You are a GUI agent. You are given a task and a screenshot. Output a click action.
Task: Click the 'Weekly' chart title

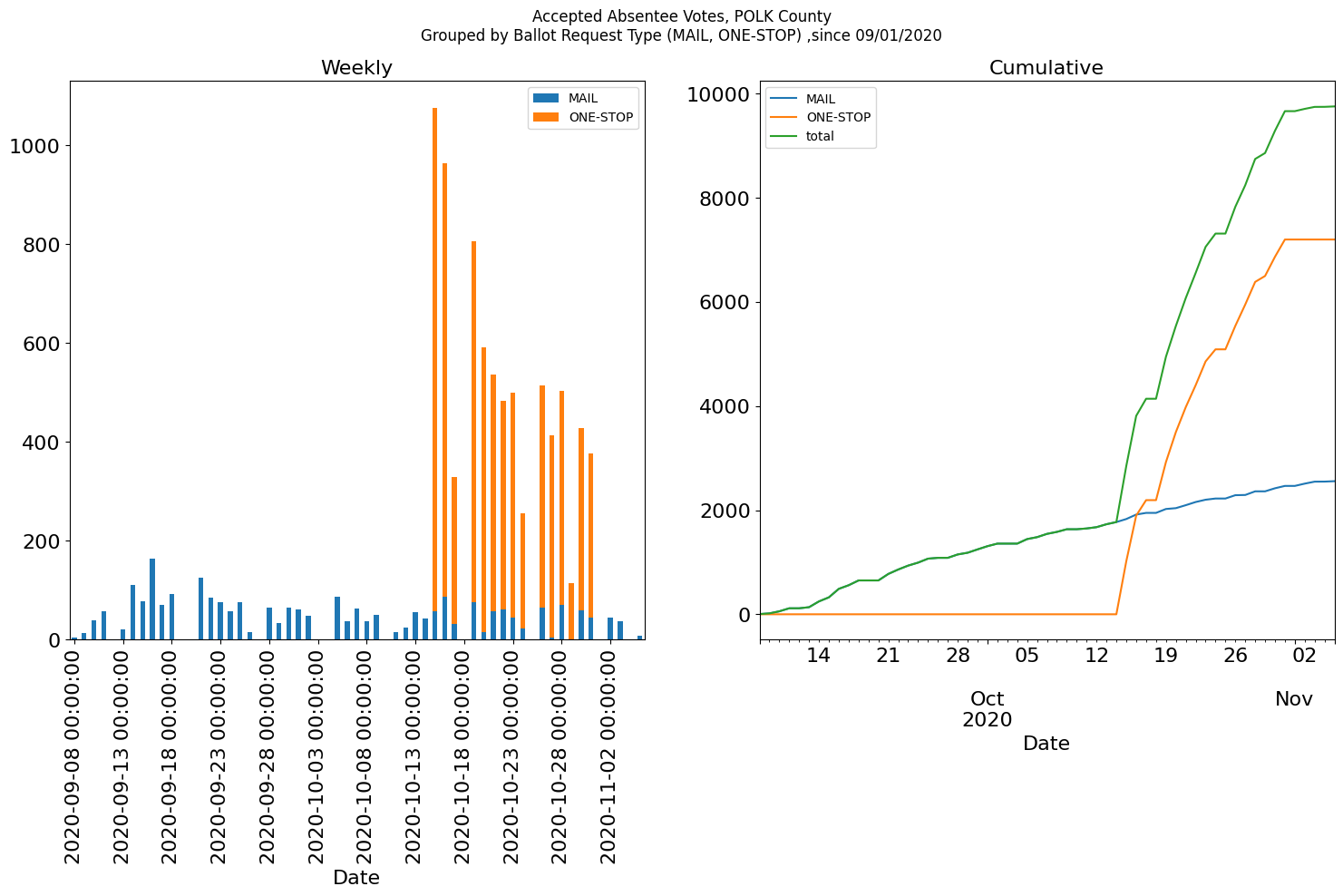(356, 68)
